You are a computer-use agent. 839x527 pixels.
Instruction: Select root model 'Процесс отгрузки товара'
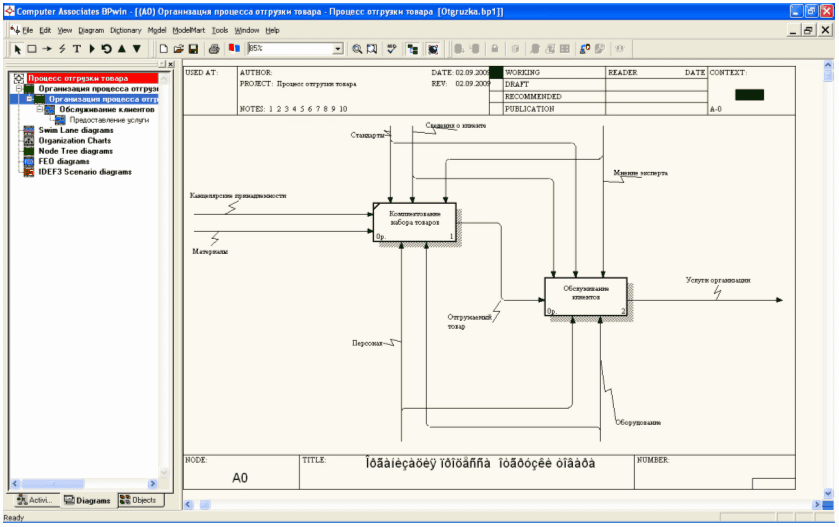click(x=78, y=78)
